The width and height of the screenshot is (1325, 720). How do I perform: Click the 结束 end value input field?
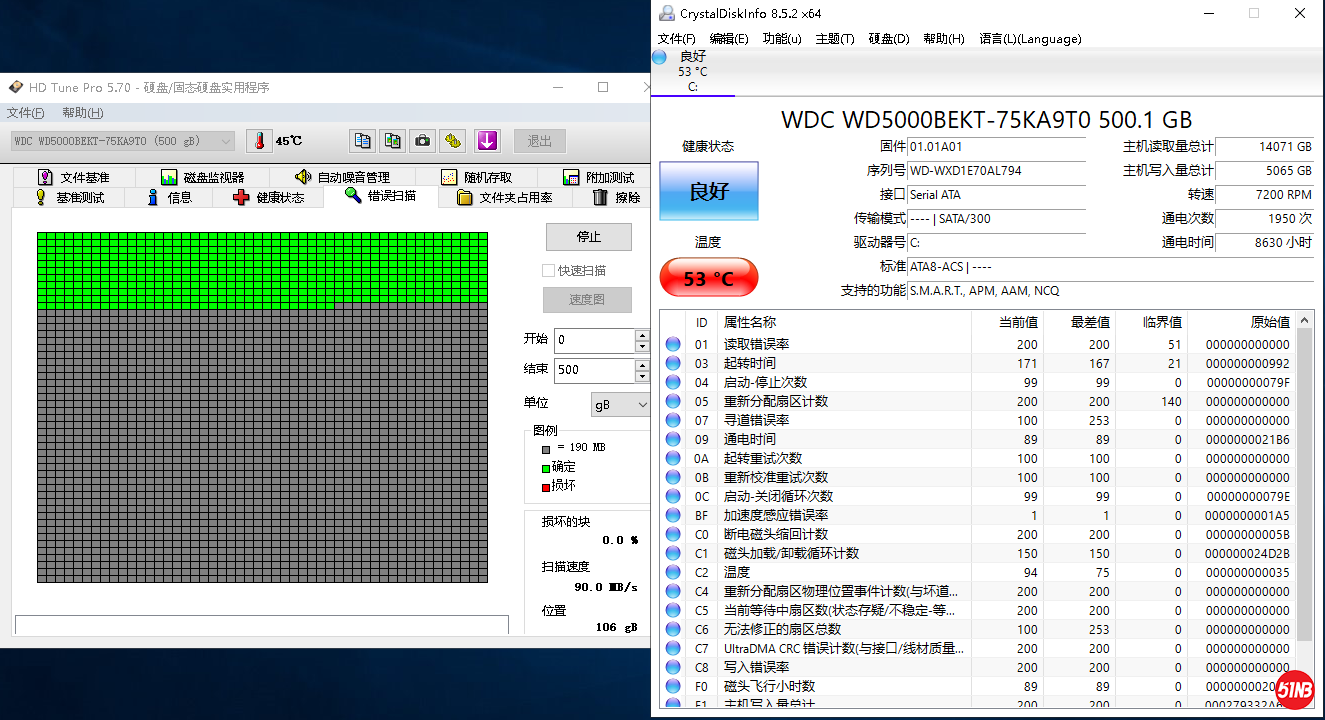tap(594, 370)
